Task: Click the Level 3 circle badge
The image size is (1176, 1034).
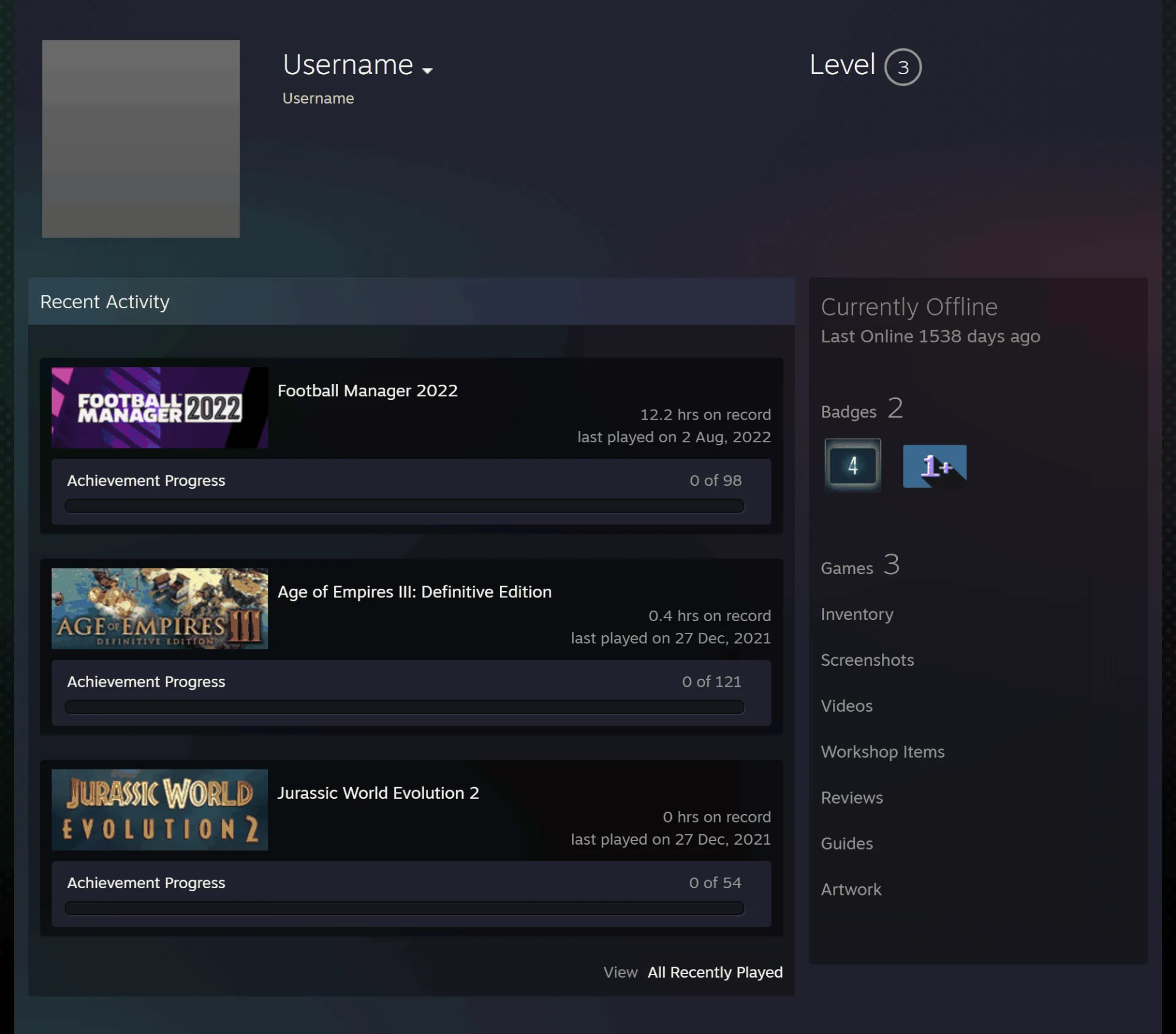Action: (903, 67)
